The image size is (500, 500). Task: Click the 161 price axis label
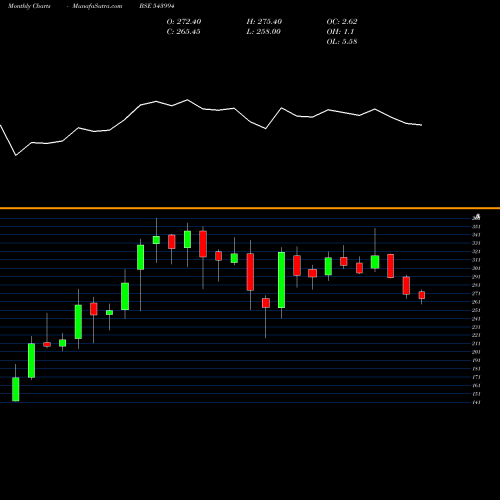pyautogui.click(x=476, y=385)
